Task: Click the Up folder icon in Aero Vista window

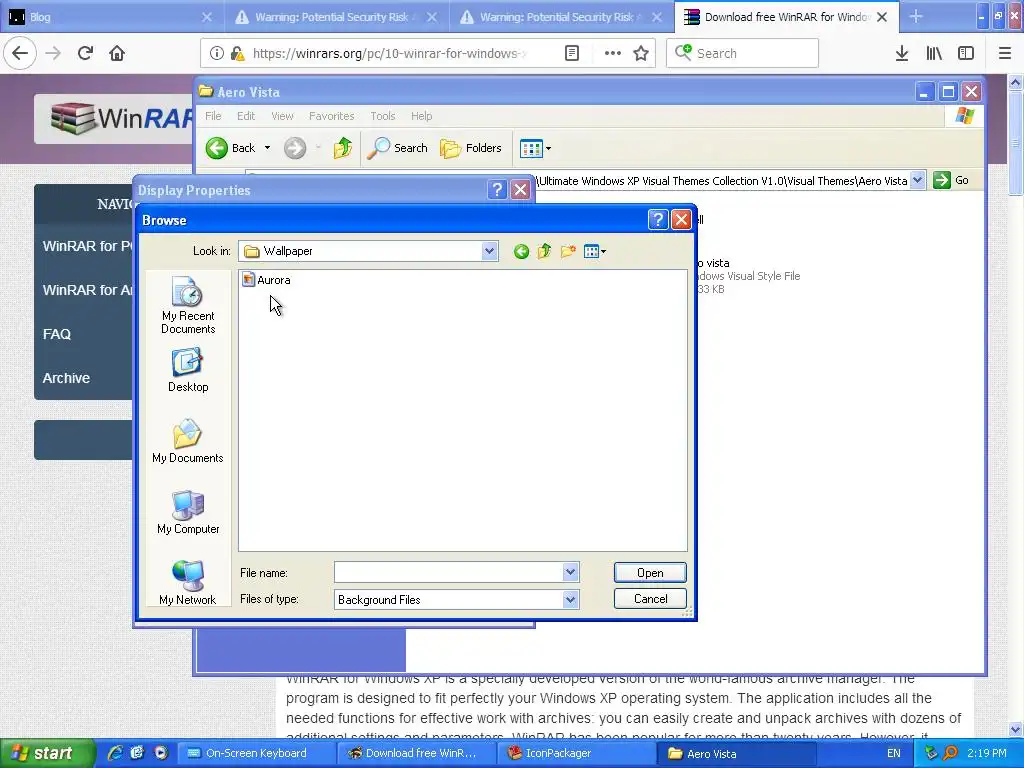Action: pyautogui.click(x=343, y=148)
